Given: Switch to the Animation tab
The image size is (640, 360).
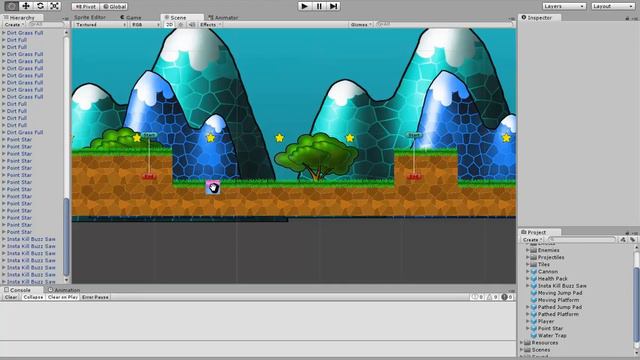Looking at the screenshot, I should [x=64, y=290].
